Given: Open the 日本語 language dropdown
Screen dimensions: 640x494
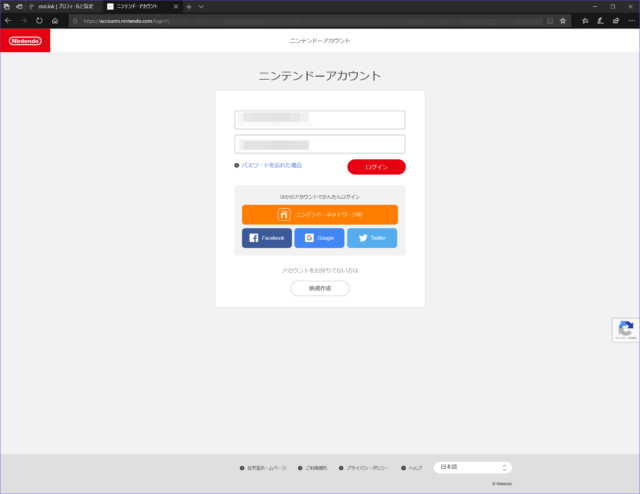Looking at the screenshot, I should pos(473,467).
